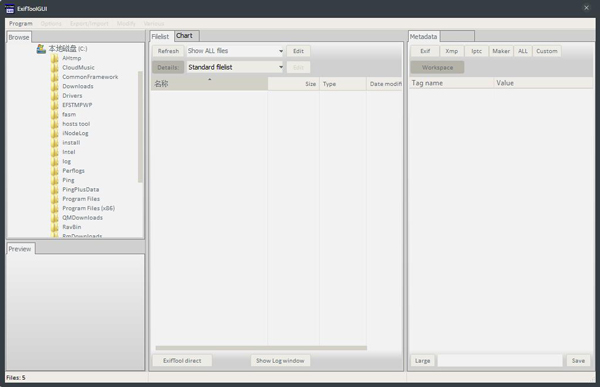The image size is (600, 387).
Task: Toggle the Workspace view button
Action: click(x=437, y=67)
